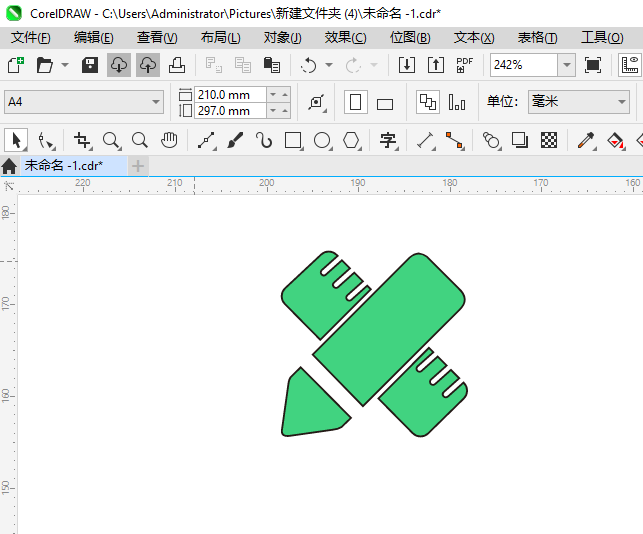
Task: Click the page height field 297.0 mm
Action: 230,111
